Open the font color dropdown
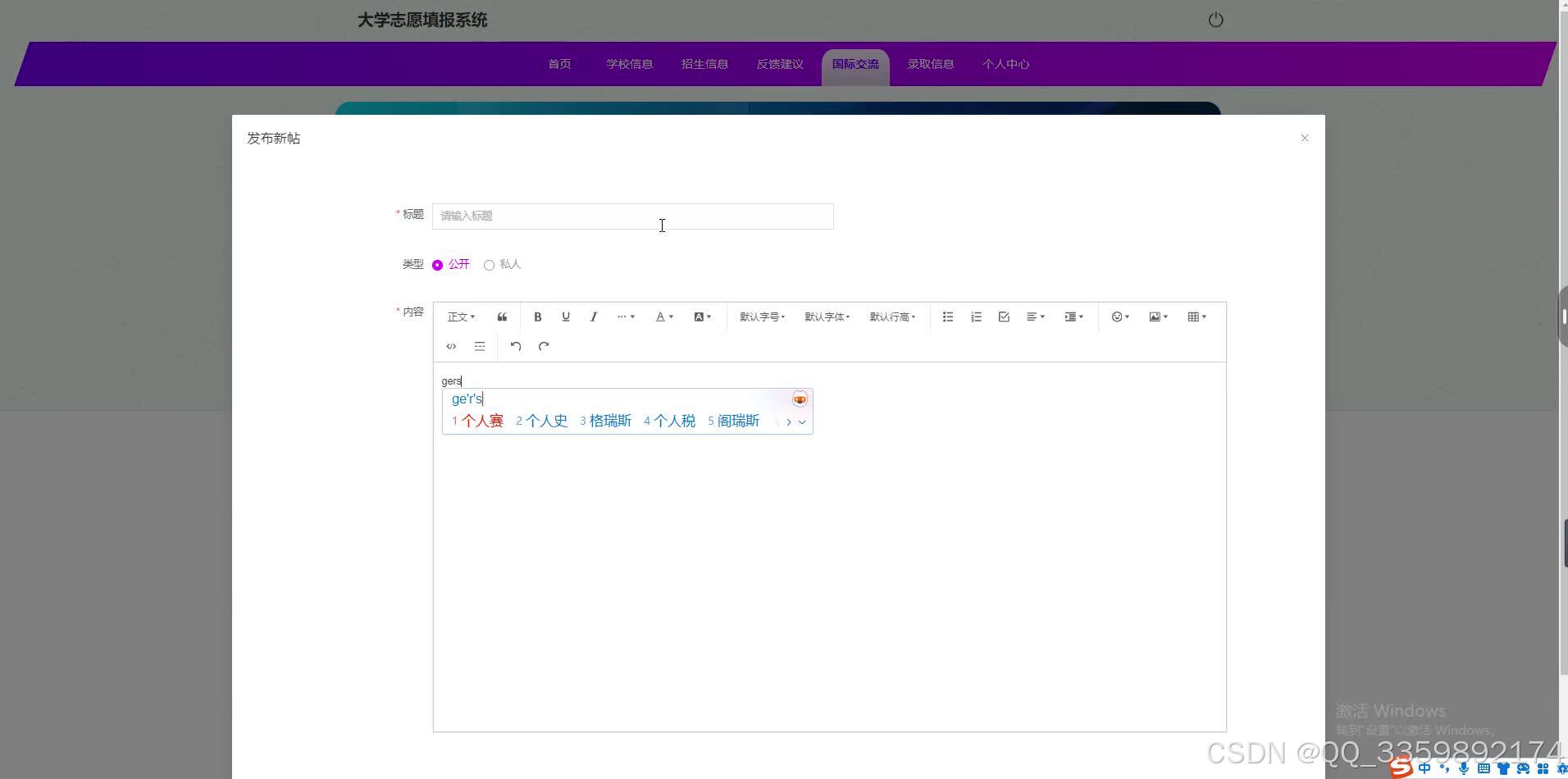 [x=664, y=317]
